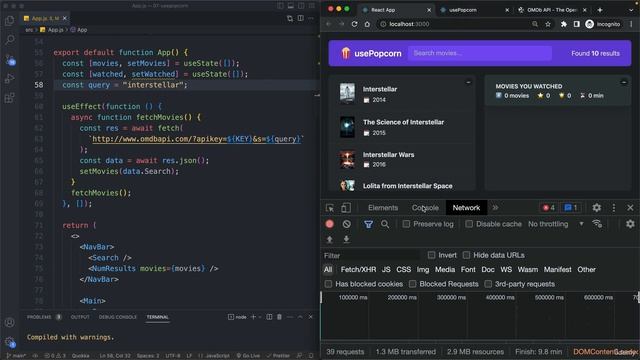The width and height of the screenshot is (640, 360).
Task: Stop recording the network log
Action: 330,224
